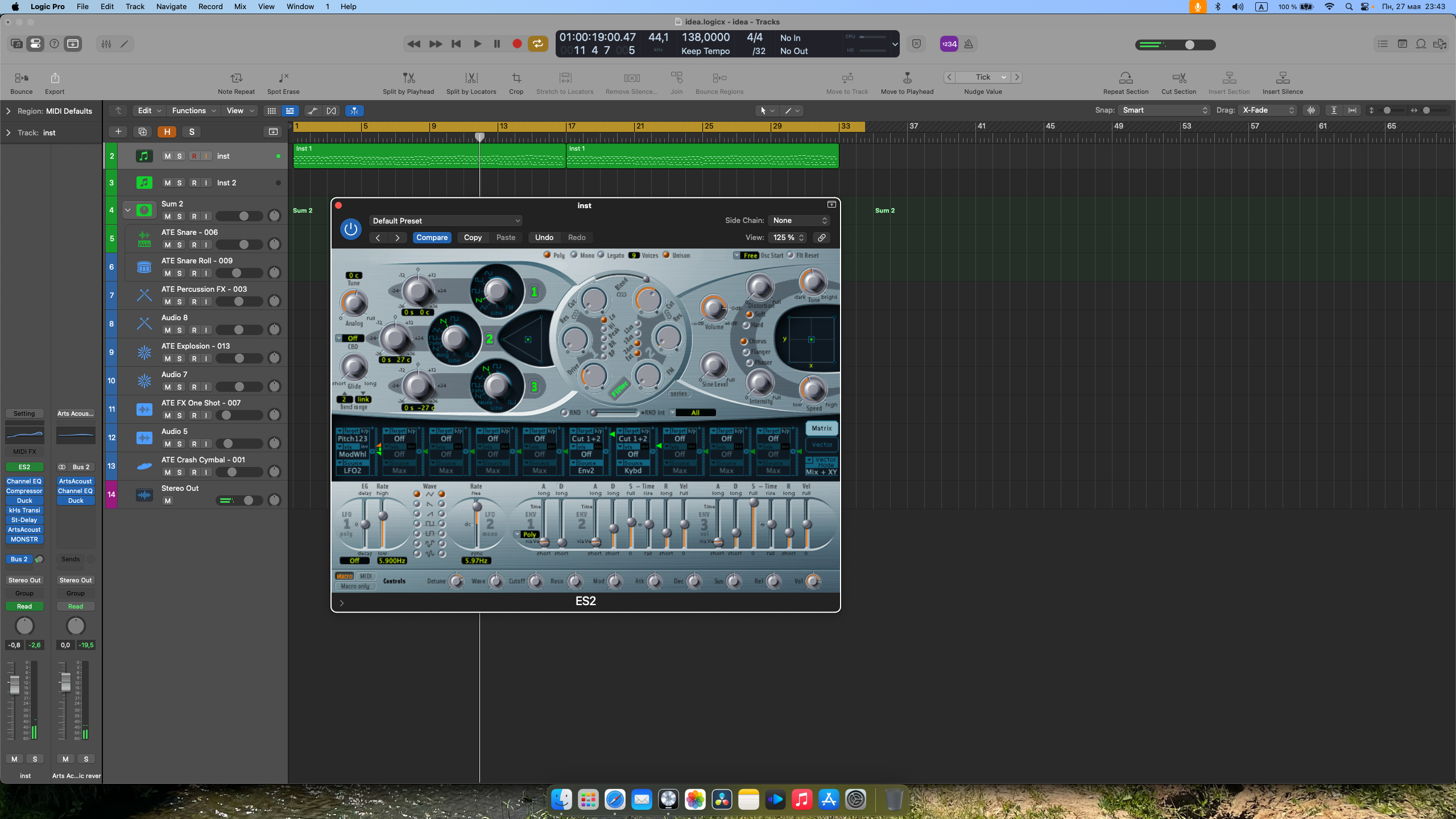1456x819 pixels.
Task: Click the Metronome icon
Action: point(969,44)
